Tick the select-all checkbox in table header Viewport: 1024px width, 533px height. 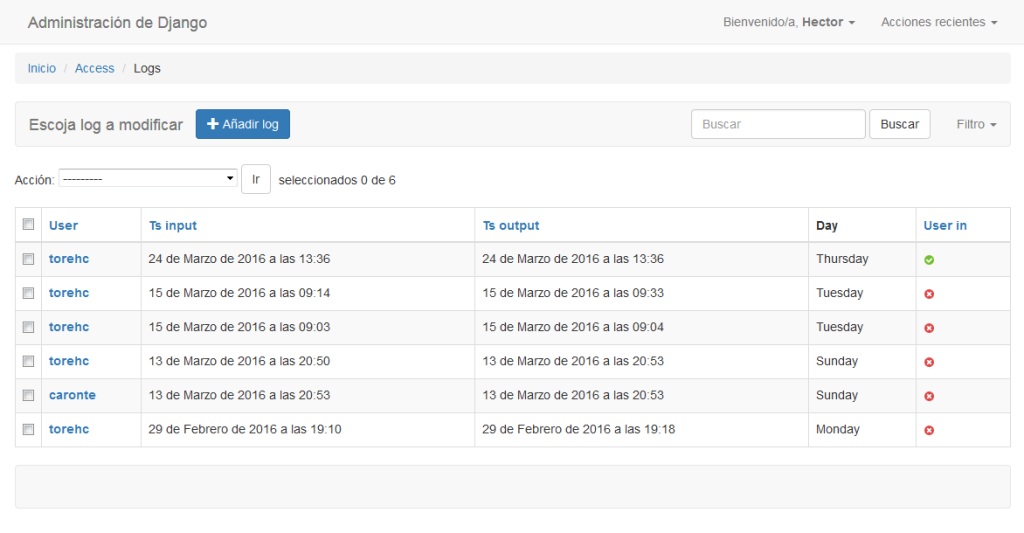pos(28,224)
